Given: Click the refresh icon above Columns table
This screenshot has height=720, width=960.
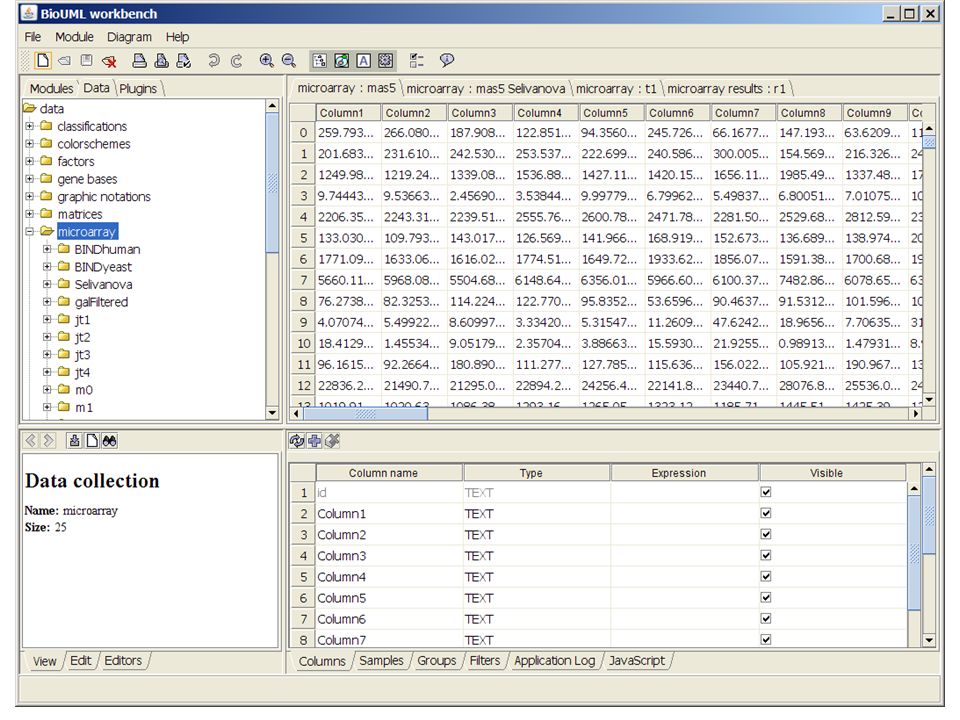Looking at the screenshot, I should click(297, 440).
